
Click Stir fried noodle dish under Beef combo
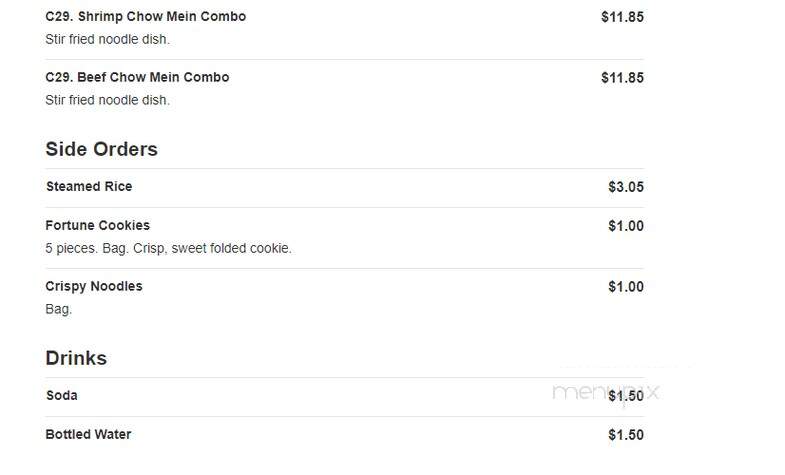pos(108,100)
